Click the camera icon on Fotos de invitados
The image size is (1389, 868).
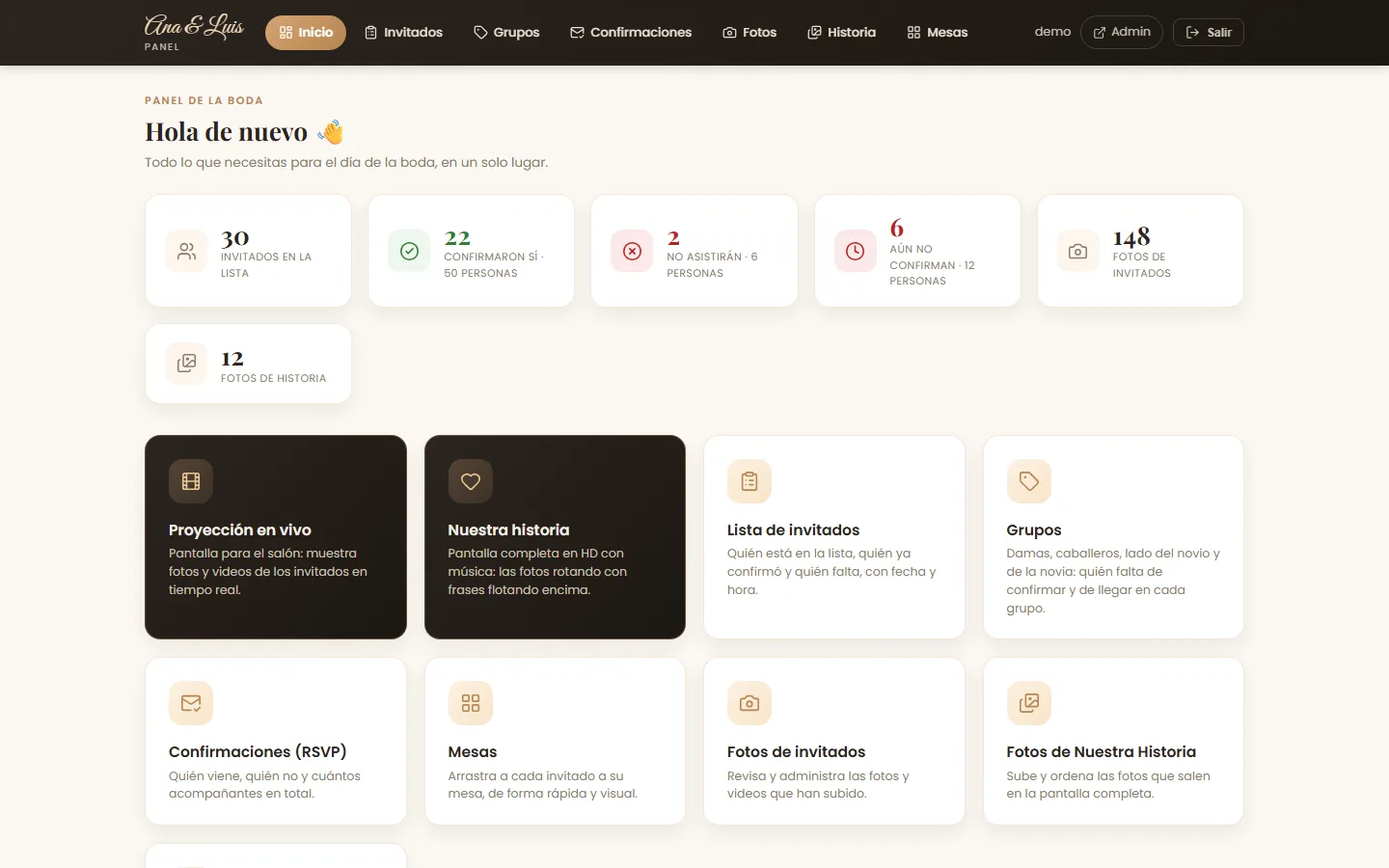point(749,703)
